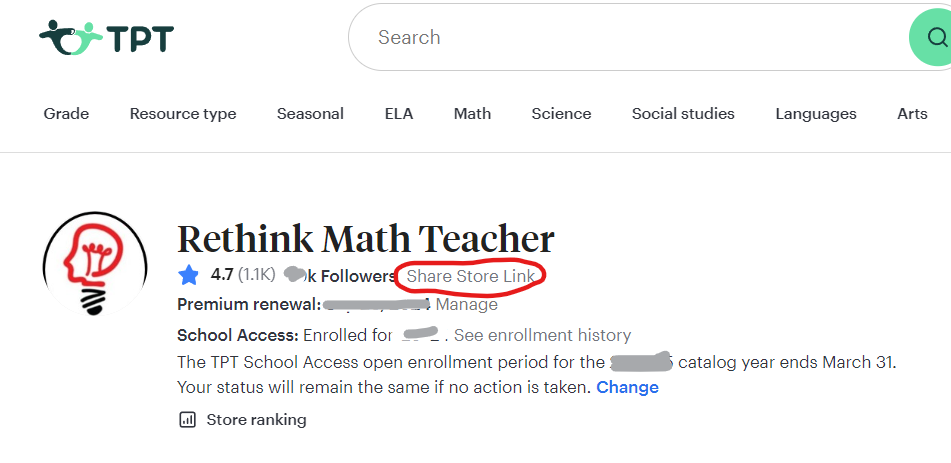Screen dimensions: 951x463
Task: Click the green search magnifier button
Action: pyautogui.click(x=935, y=38)
